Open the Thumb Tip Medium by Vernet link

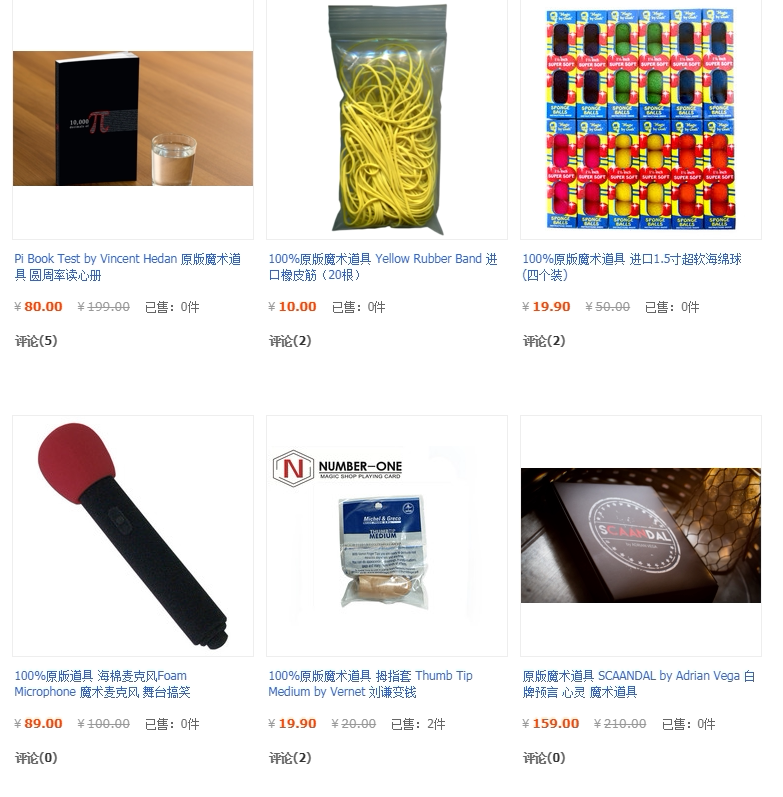[371, 684]
